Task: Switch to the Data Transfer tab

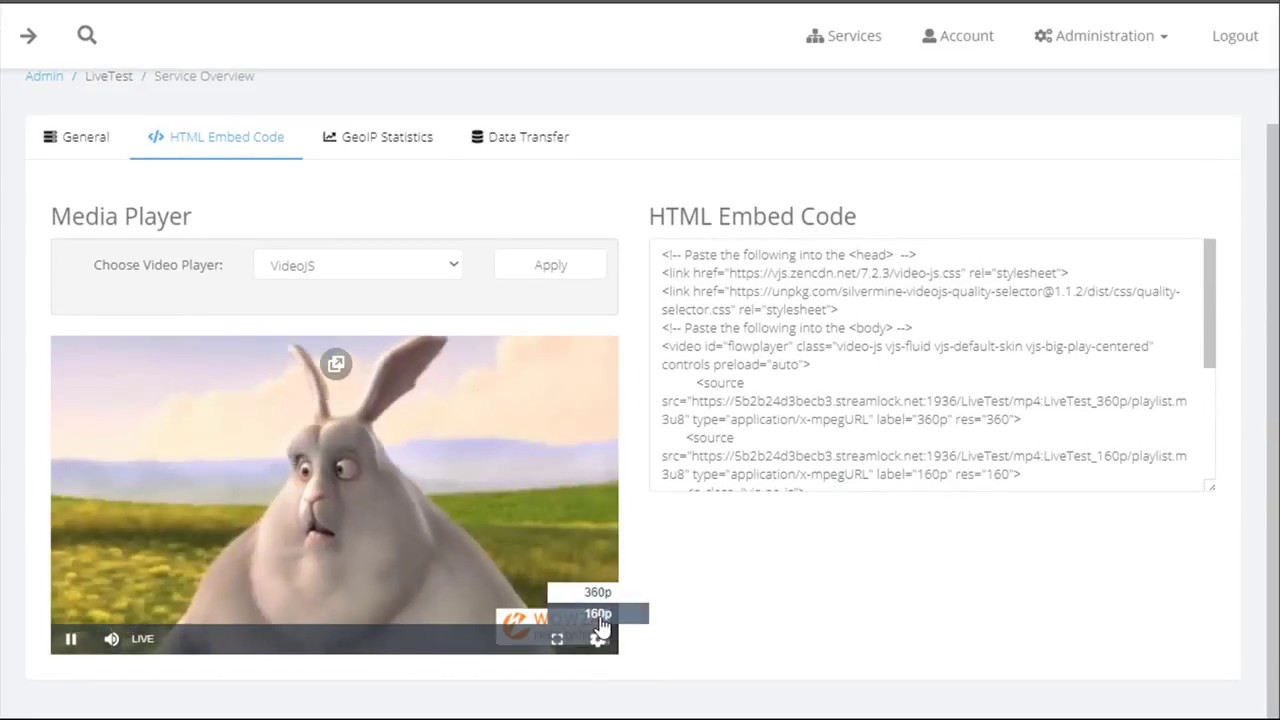Action: coord(520,137)
